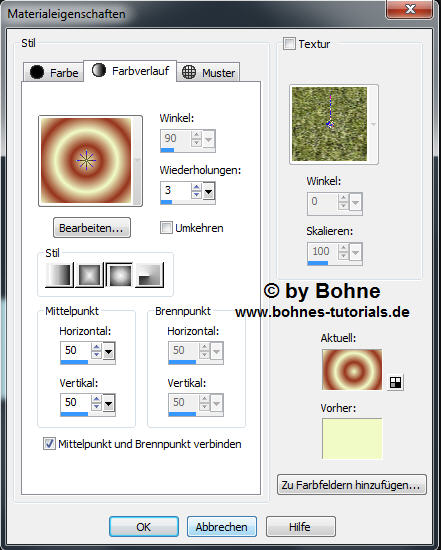The height and width of the screenshot is (550, 441).
Task: Switch to the Muster tab
Action: (x=208, y=72)
